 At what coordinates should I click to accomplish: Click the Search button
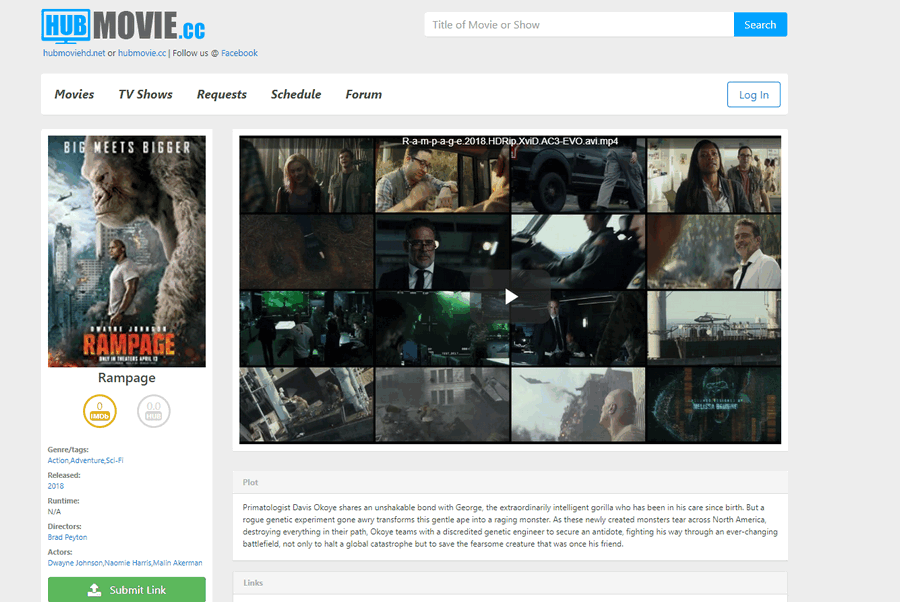(760, 25)
